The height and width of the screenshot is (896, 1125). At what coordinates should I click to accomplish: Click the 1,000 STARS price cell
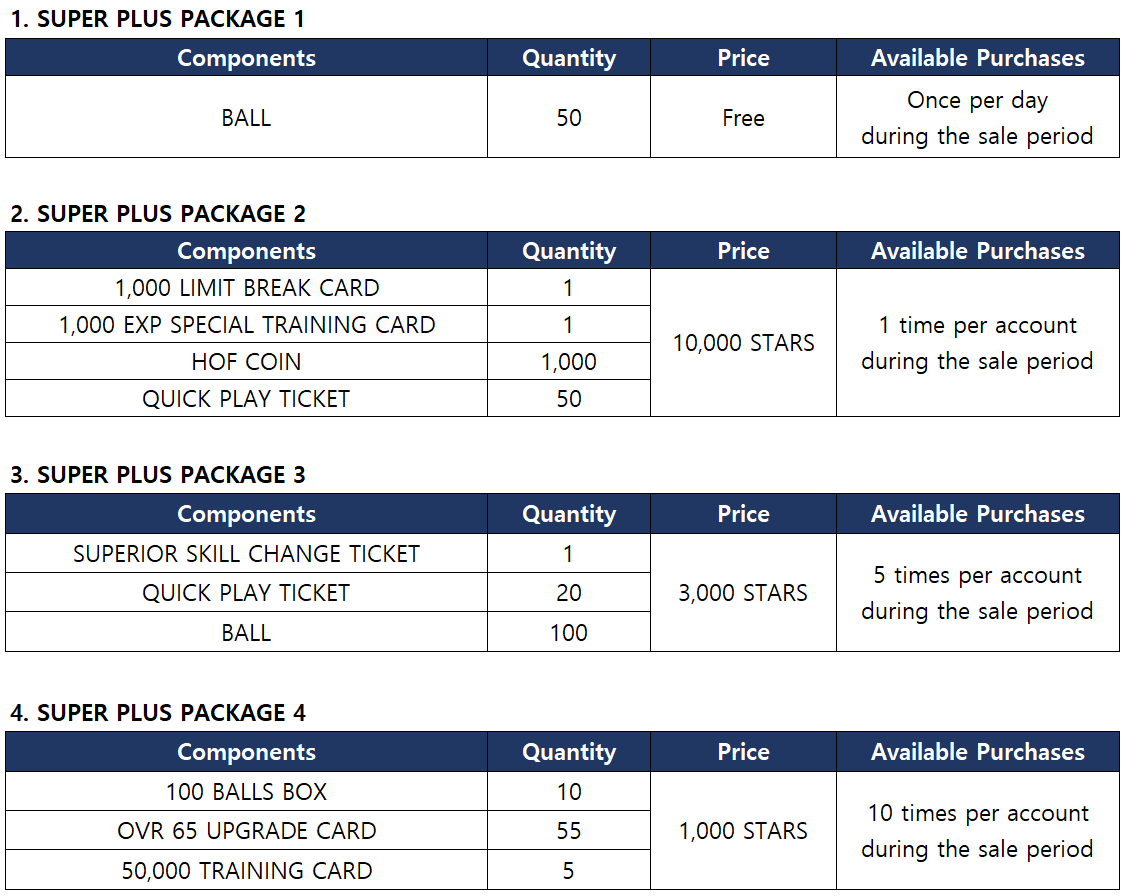coord(743,831)
